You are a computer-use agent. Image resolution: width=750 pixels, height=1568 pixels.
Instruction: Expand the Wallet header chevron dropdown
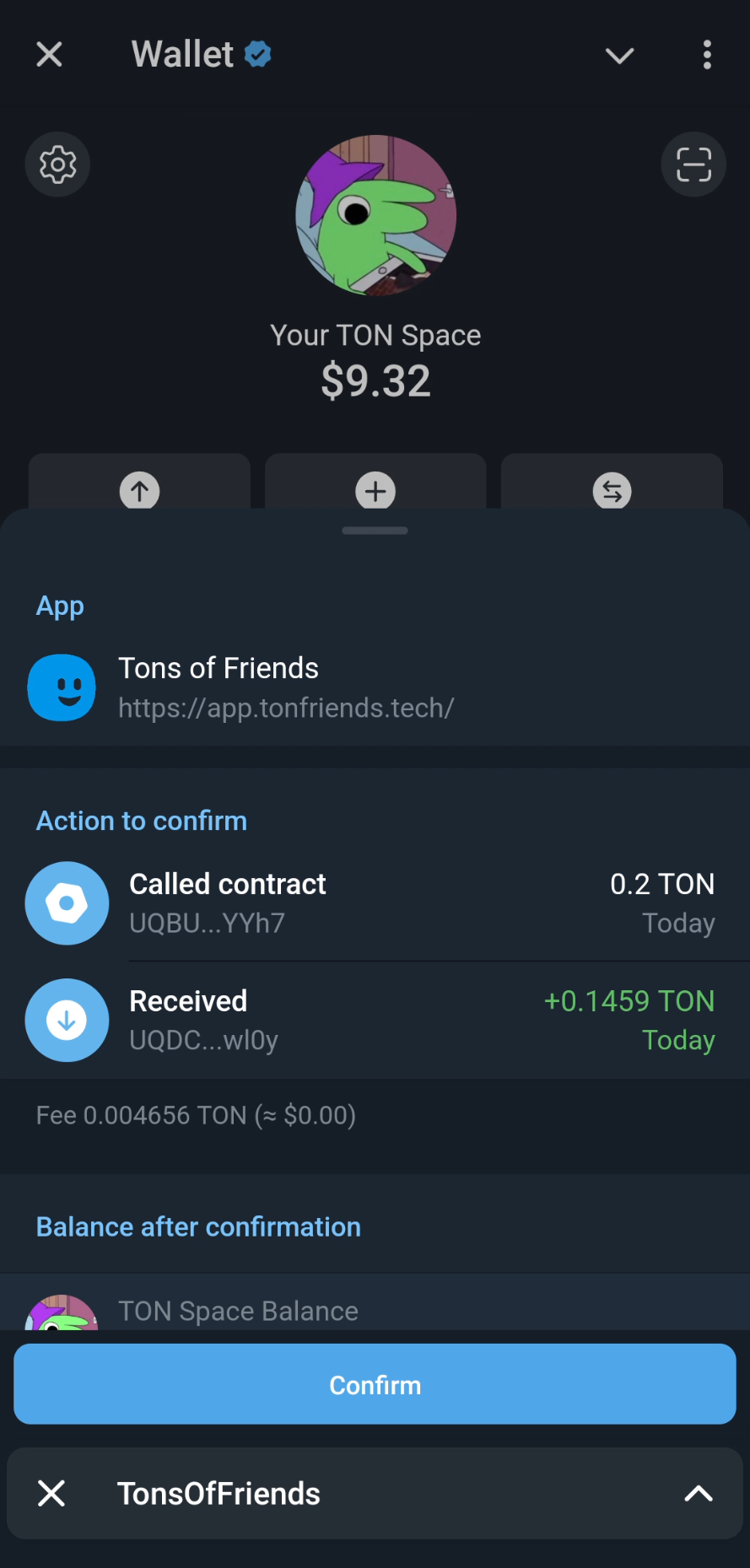(619, 56)
